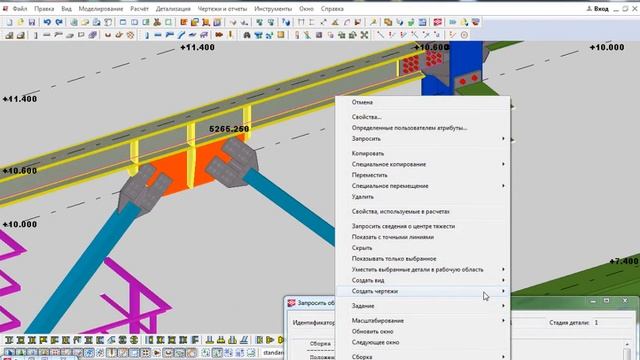The height and width of the screenshot is (360, 640).
Task: Expand the Задание submenu
Action: pyautogui.click(x=423, y=306)
